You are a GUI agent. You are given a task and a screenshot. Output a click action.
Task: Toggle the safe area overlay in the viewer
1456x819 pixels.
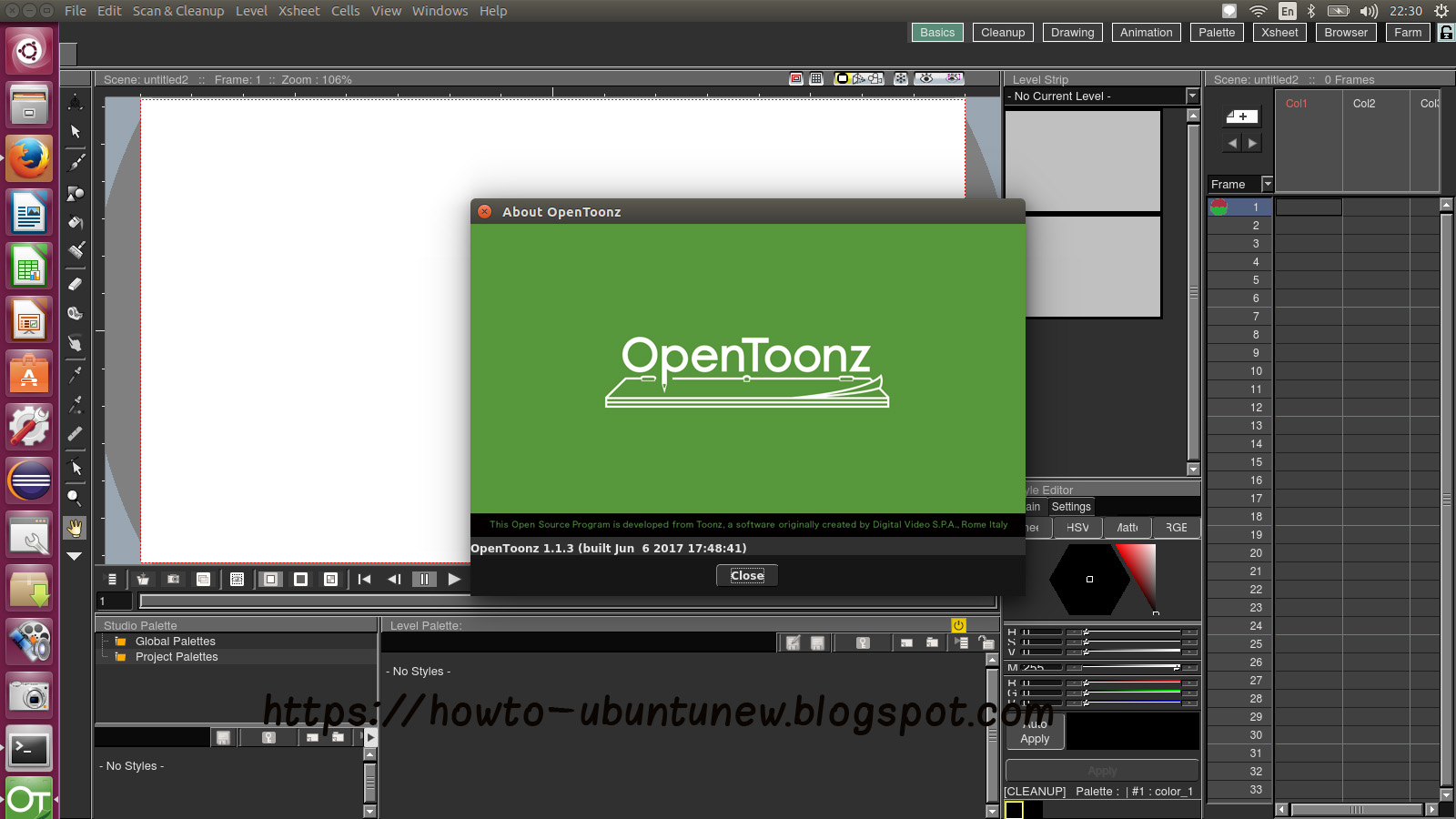point(795,79)
